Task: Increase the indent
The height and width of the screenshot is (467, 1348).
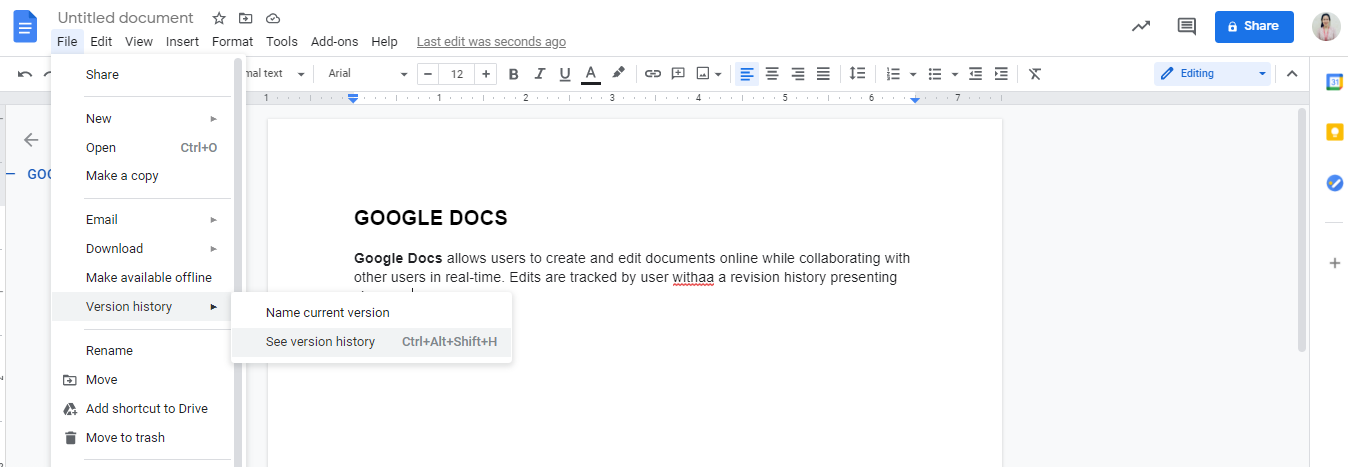Action: coord(1000,74)
